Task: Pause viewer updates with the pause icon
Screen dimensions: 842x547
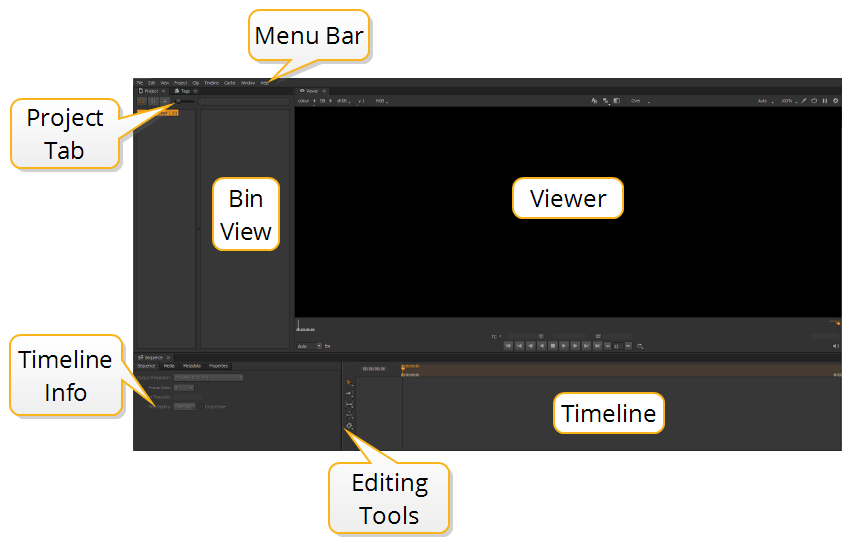Action: (825, 101)
